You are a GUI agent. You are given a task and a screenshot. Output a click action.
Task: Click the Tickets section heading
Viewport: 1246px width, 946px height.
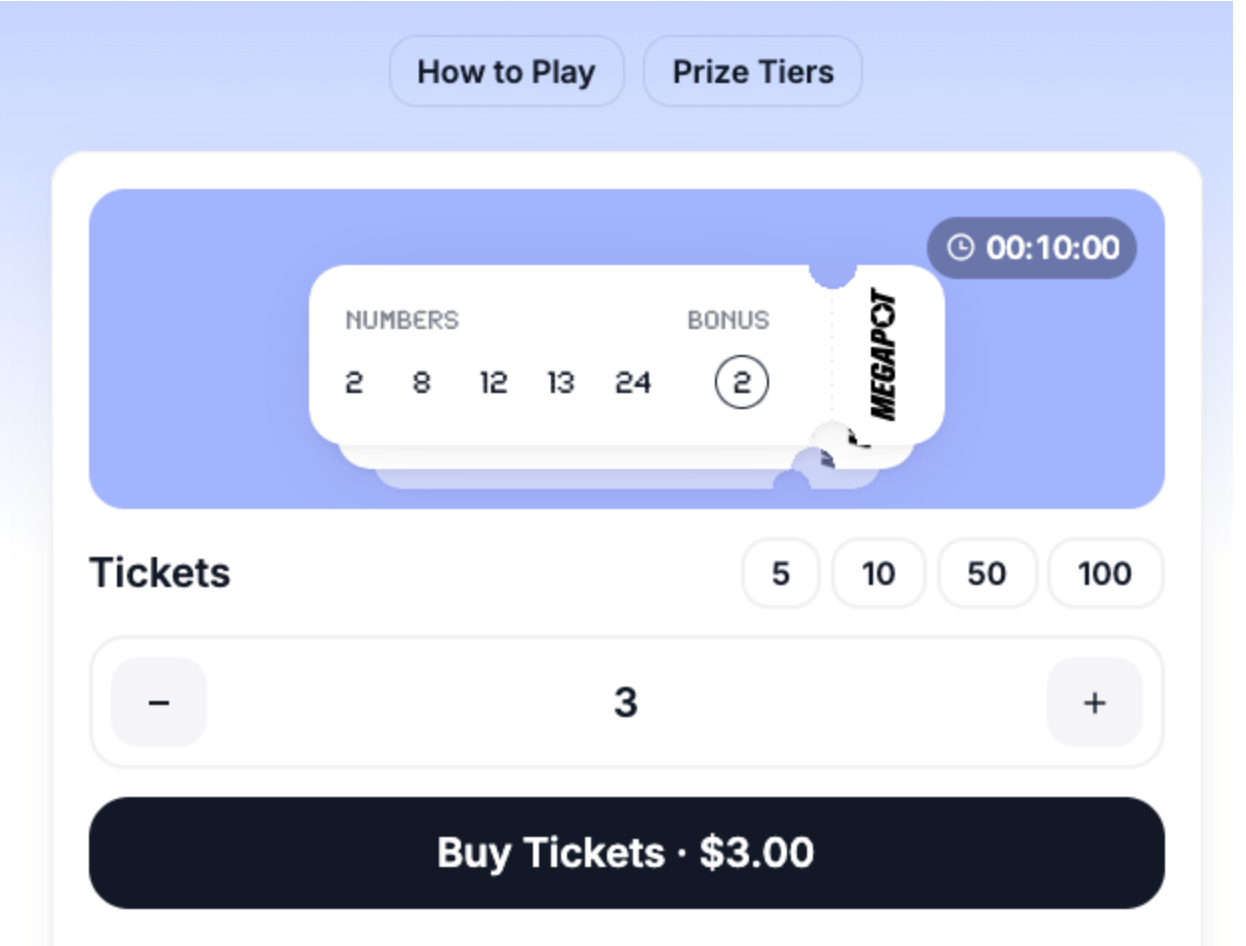(x=160, y=573)
